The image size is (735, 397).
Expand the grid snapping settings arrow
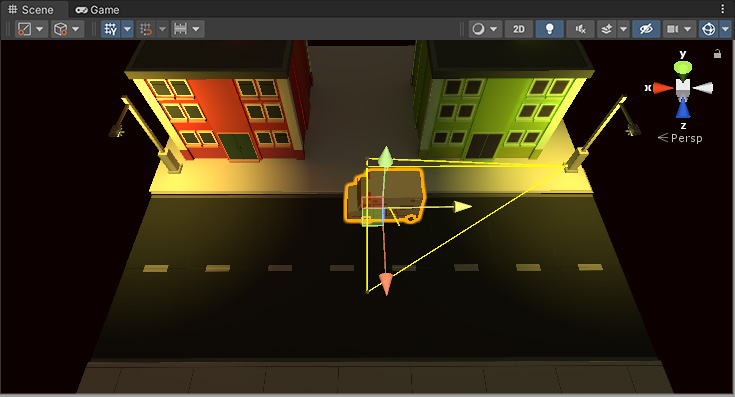(x=162, y=29)
